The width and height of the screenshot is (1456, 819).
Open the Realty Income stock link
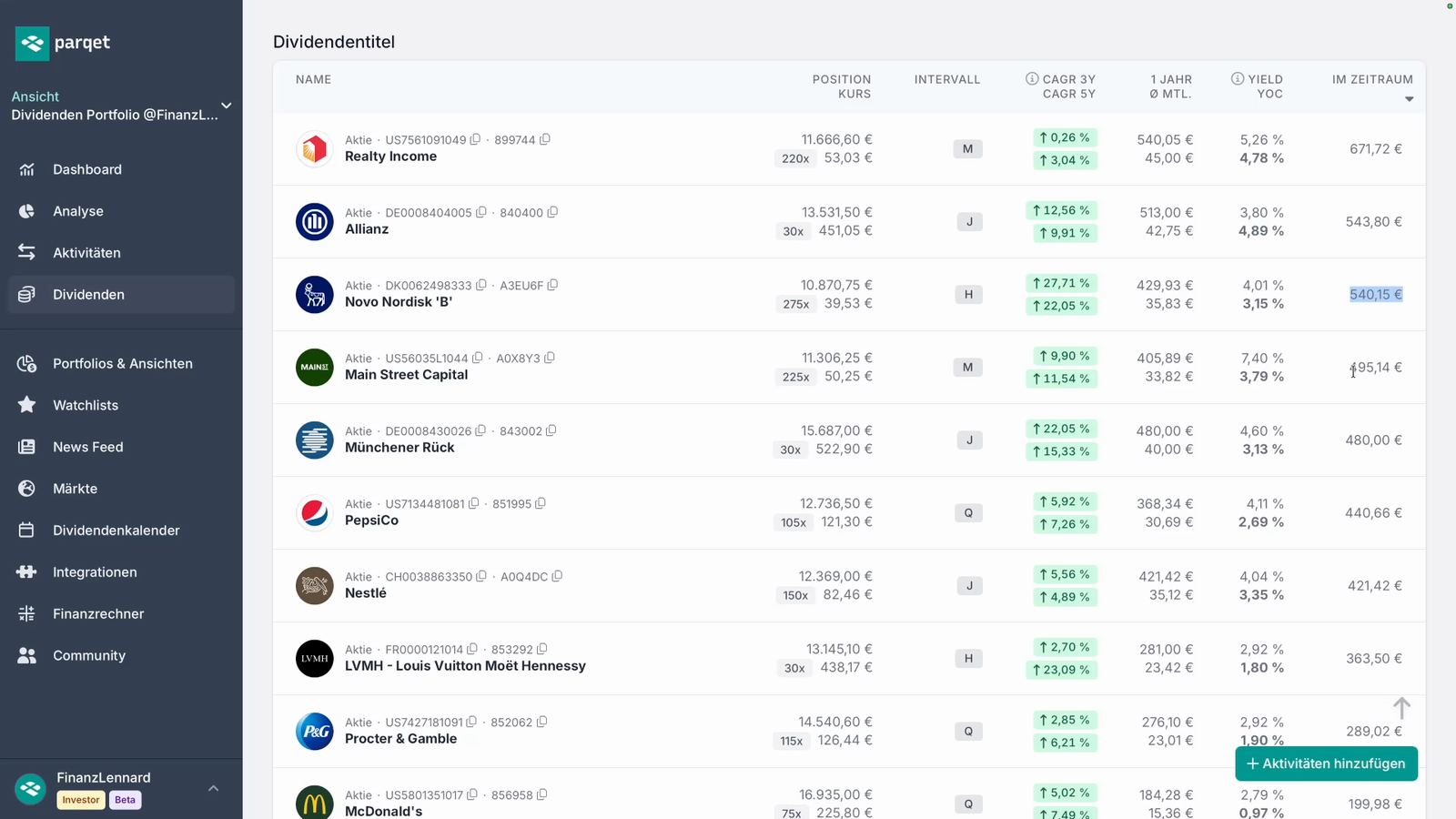pyautogui.click(x=390, y=157)
